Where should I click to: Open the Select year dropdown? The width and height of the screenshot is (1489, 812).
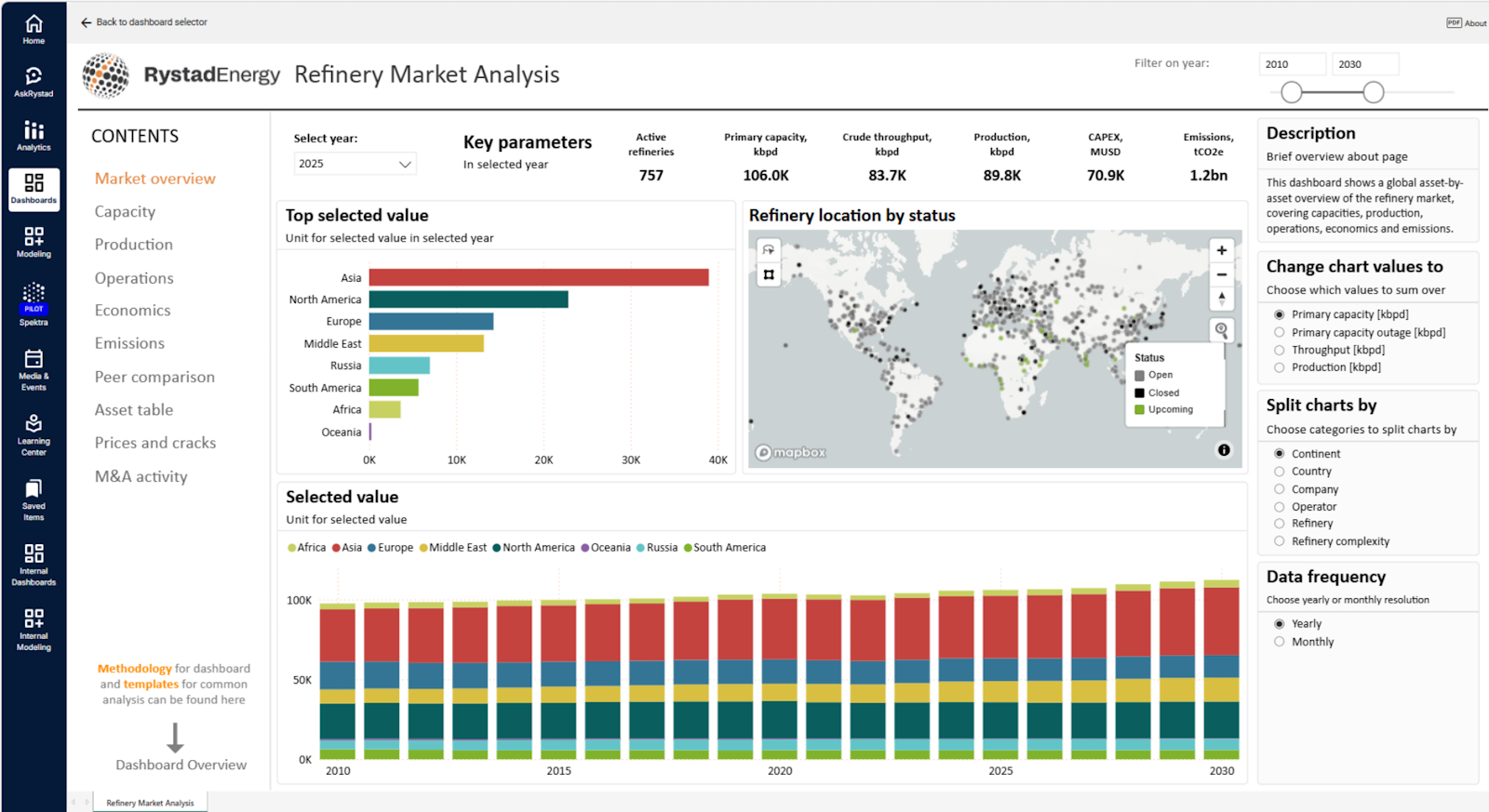355,164
